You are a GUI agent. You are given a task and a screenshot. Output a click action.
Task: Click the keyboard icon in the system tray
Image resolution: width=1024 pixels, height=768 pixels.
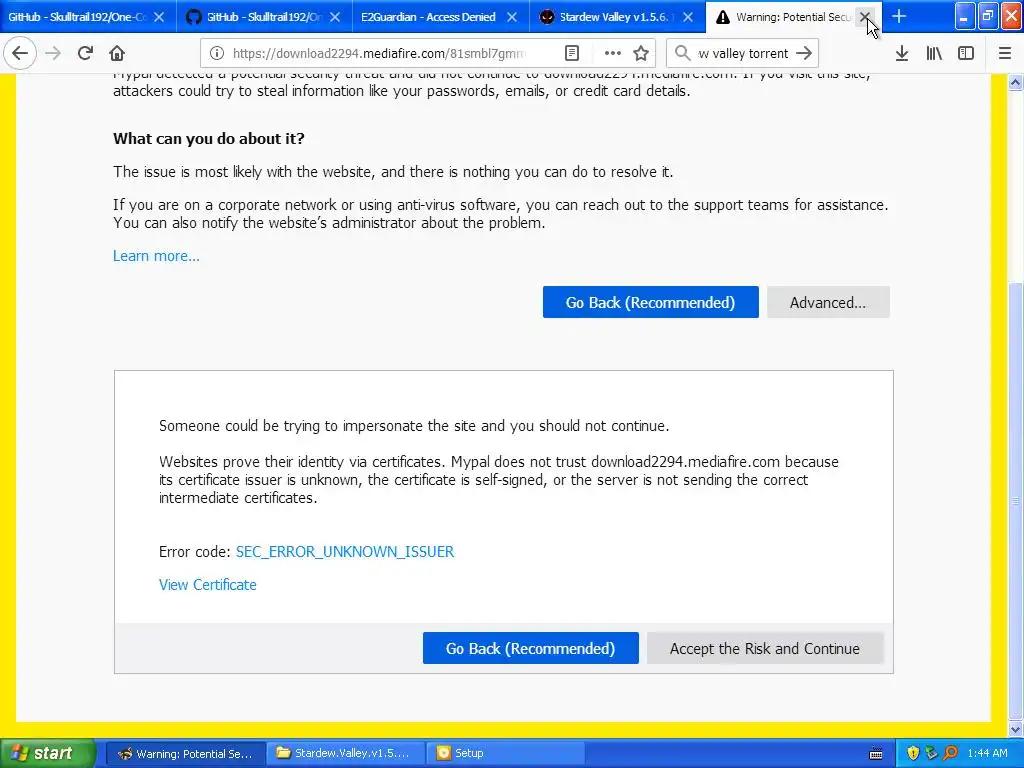click(876, 754)
